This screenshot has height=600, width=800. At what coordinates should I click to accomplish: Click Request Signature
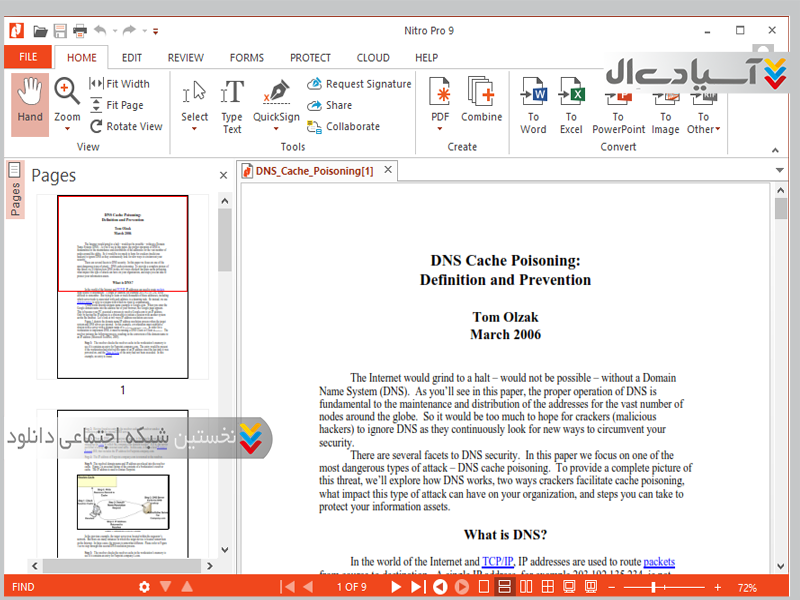click(359, 84)
